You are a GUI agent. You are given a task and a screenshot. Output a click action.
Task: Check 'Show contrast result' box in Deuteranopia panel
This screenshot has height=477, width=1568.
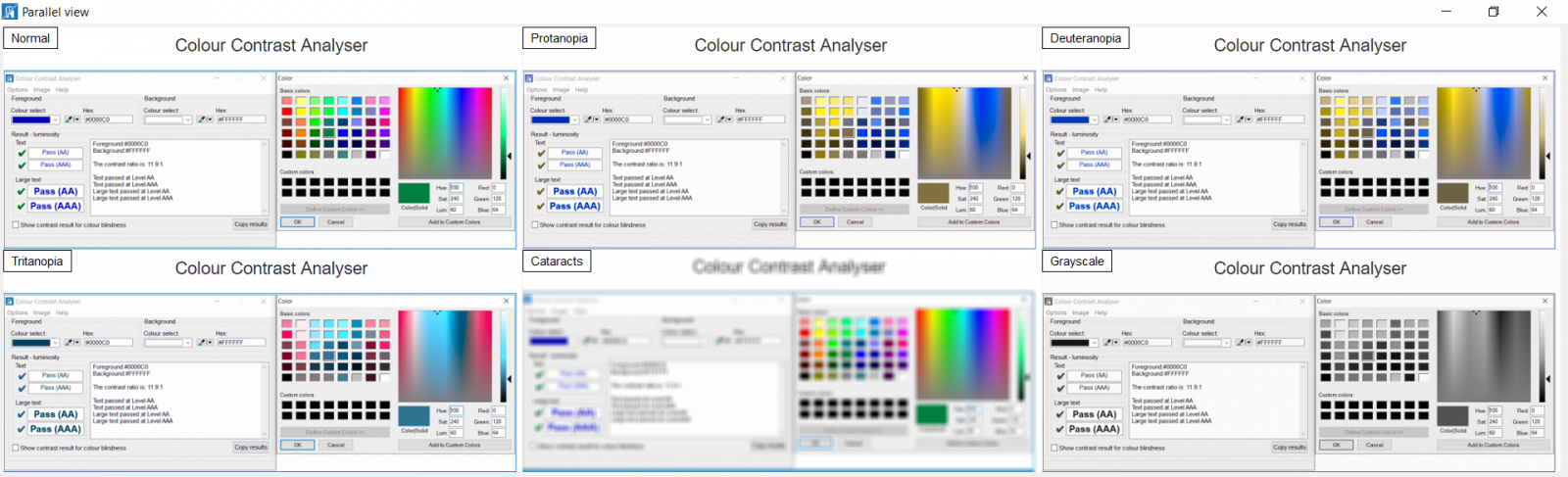(1054, 224)
